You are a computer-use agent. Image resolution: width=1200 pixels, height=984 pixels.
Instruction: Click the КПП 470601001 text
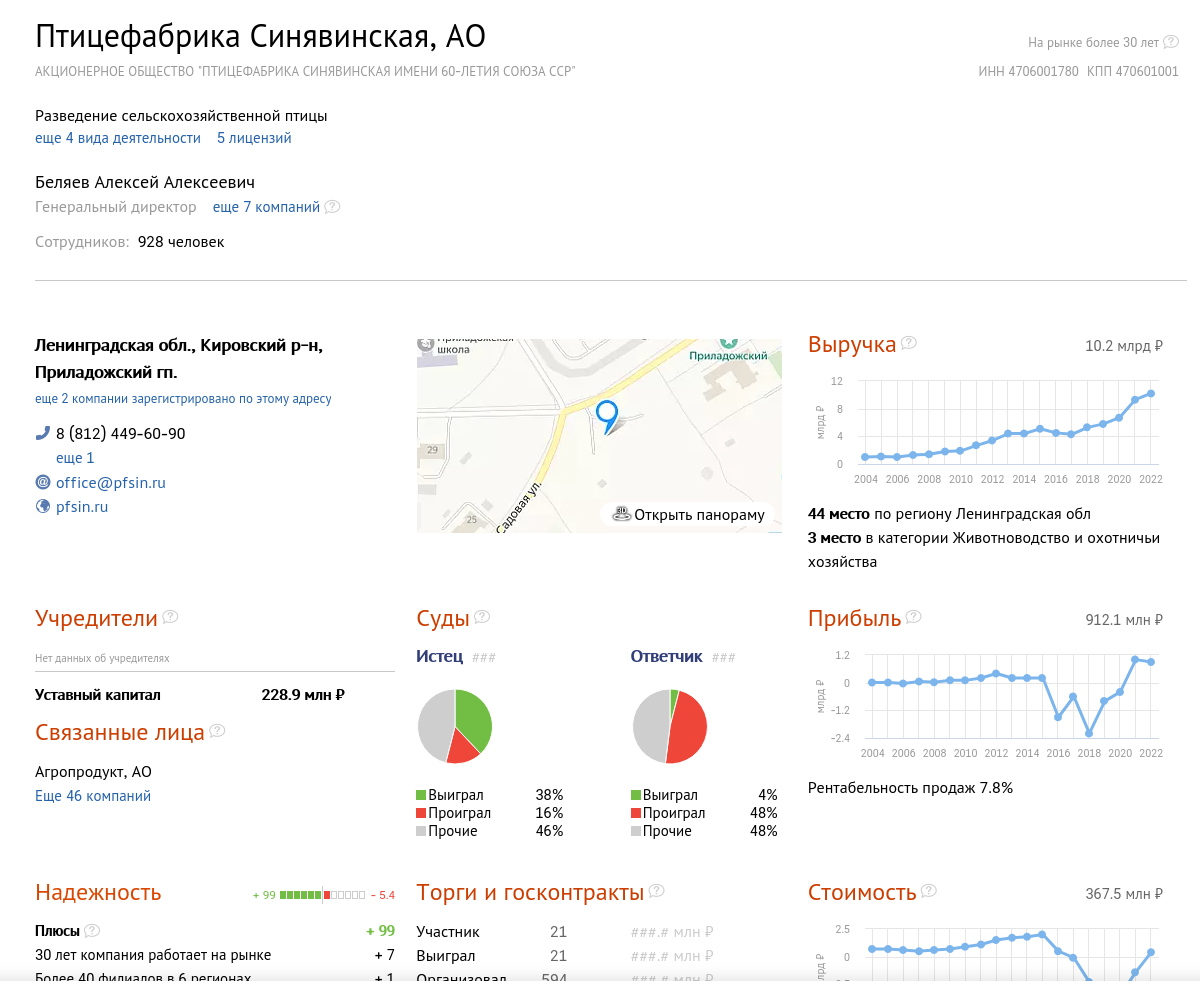point(1133,72)
